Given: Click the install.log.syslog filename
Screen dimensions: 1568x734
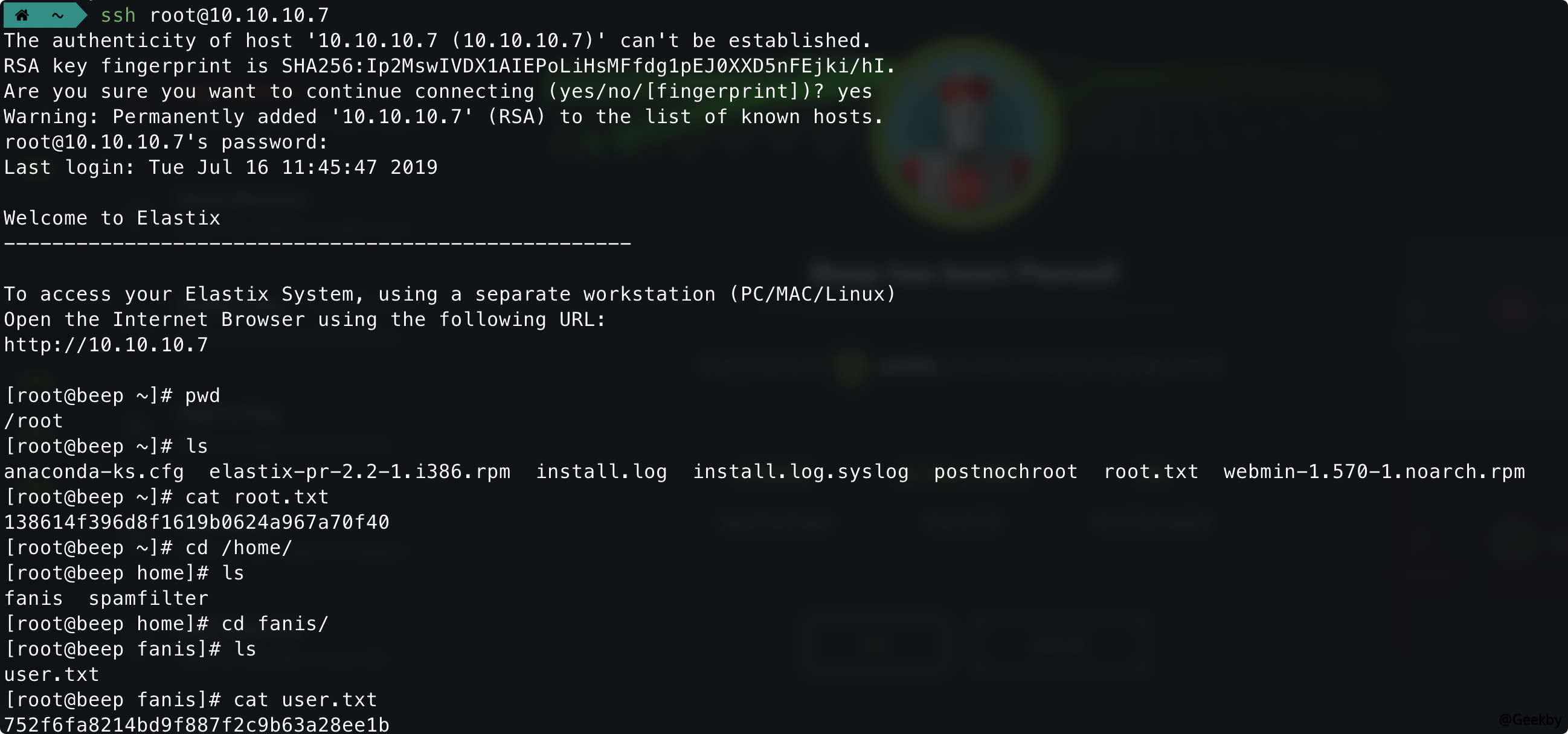Looking at the screenshot, I should [x=800, y=471].
